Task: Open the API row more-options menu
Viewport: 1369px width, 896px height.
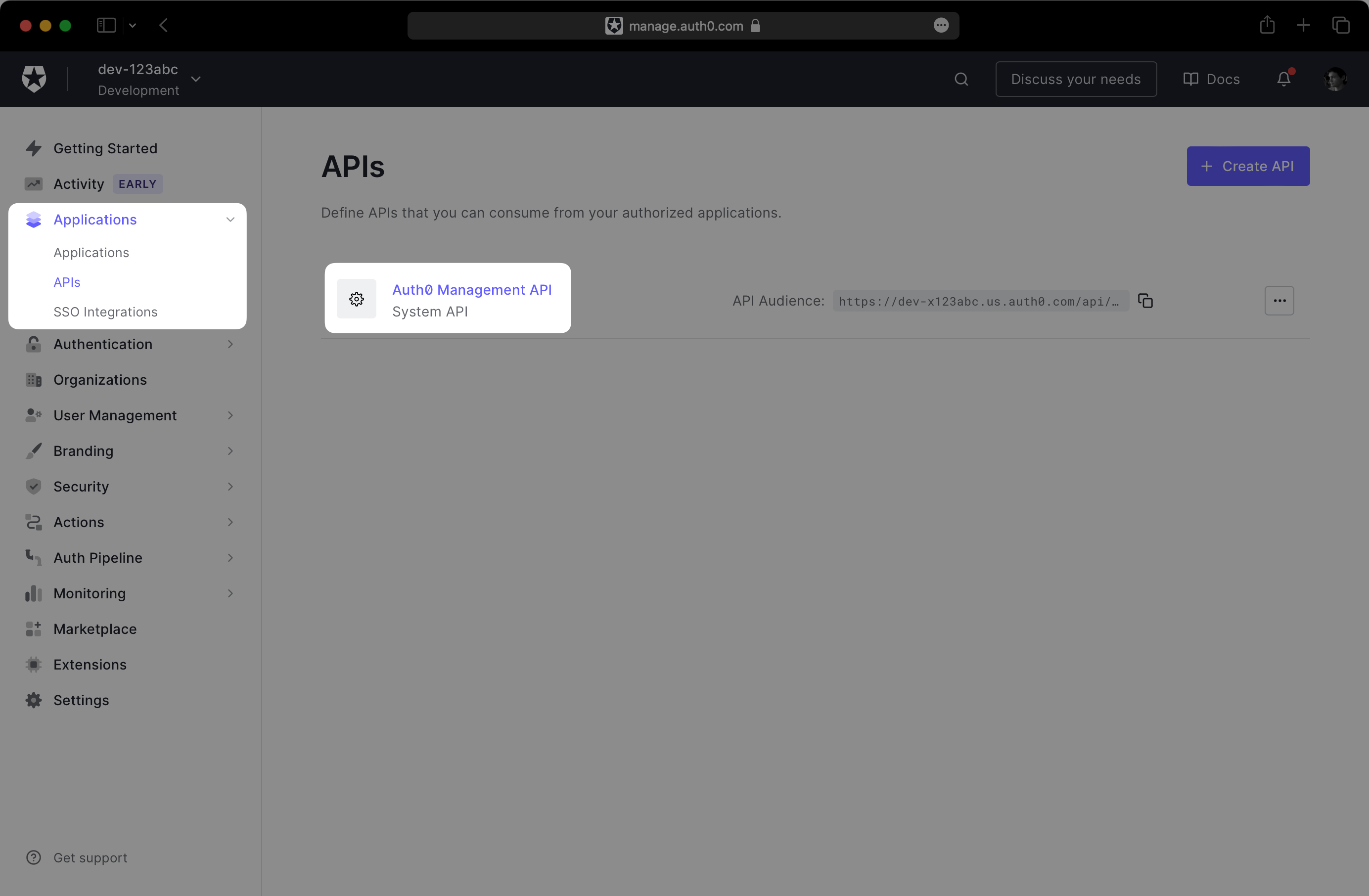Action: pos(1278,301)
